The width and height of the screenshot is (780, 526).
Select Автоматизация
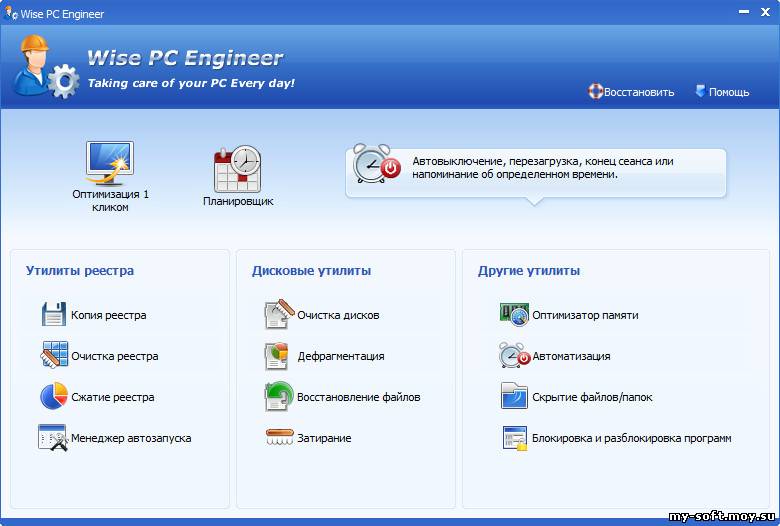pos(571,356)
